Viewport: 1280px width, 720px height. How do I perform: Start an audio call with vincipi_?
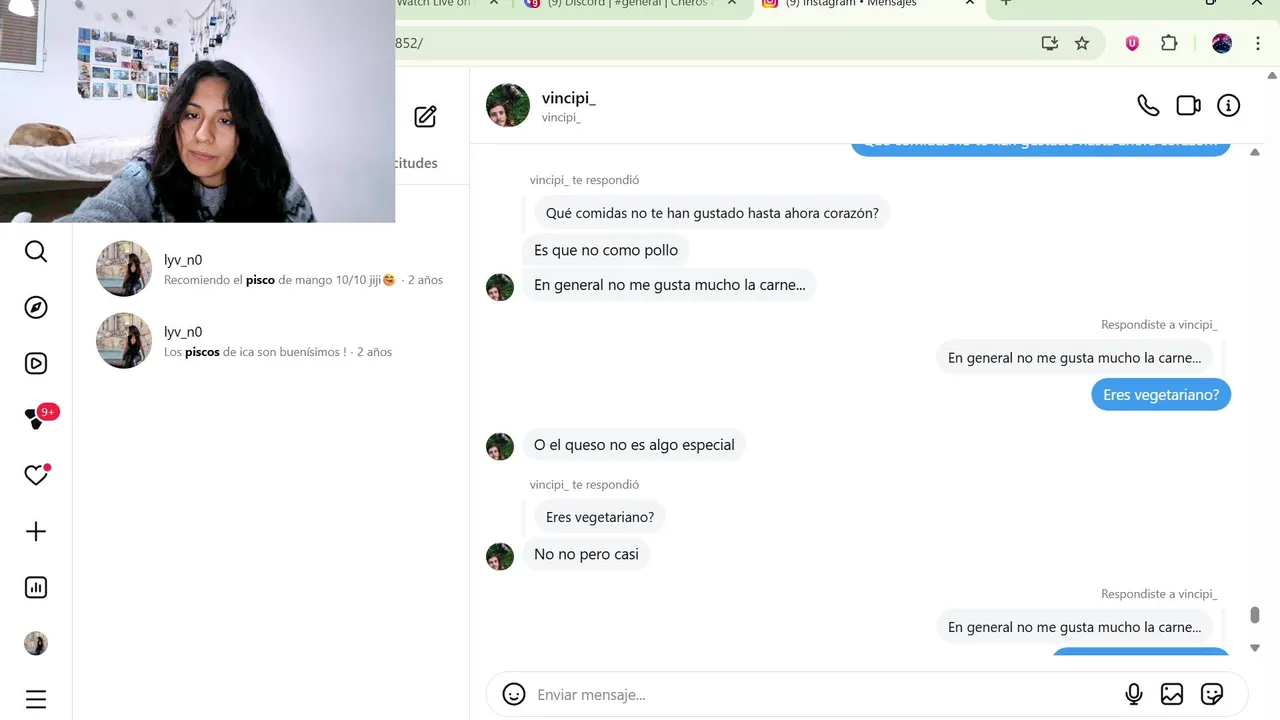[x=1148, y=106]
